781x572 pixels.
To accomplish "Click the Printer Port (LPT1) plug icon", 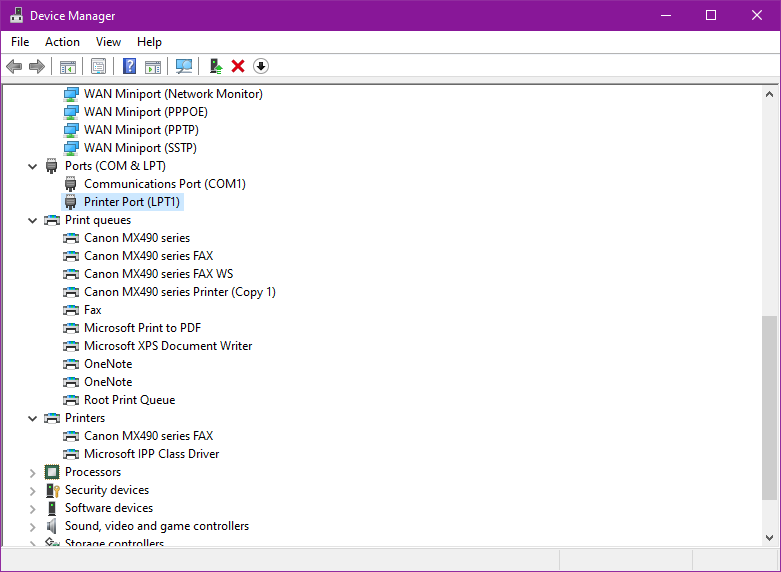I will [71, 202].
